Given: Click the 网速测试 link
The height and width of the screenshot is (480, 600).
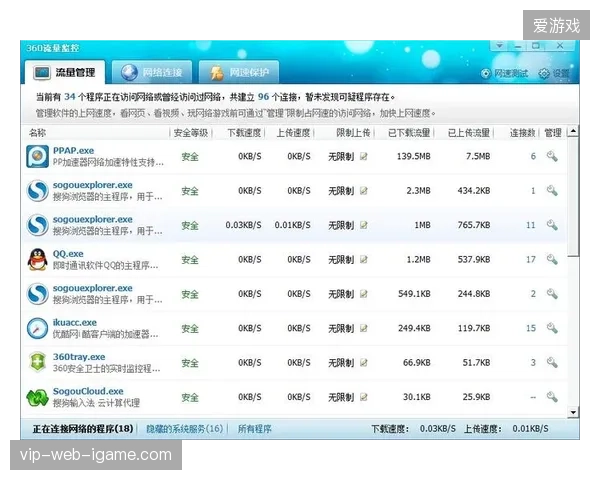Looking at the screenshot, I should [x=505, y=73].
